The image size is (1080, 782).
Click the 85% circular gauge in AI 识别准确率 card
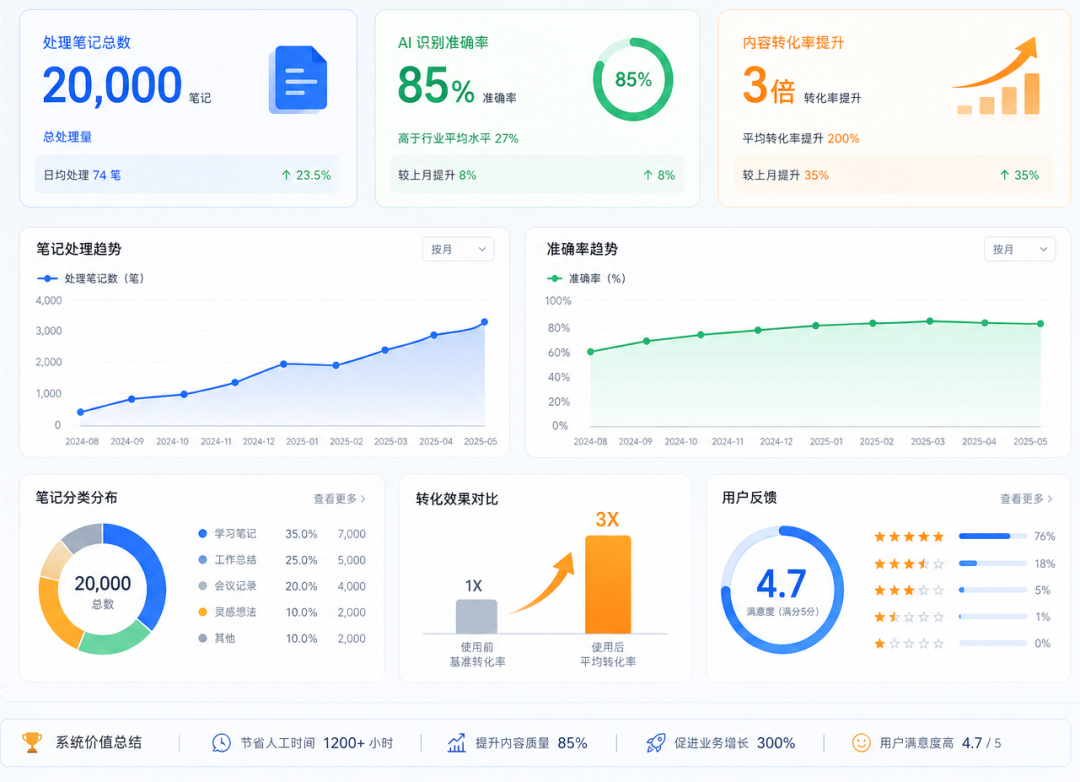click(x=633, y=79)
